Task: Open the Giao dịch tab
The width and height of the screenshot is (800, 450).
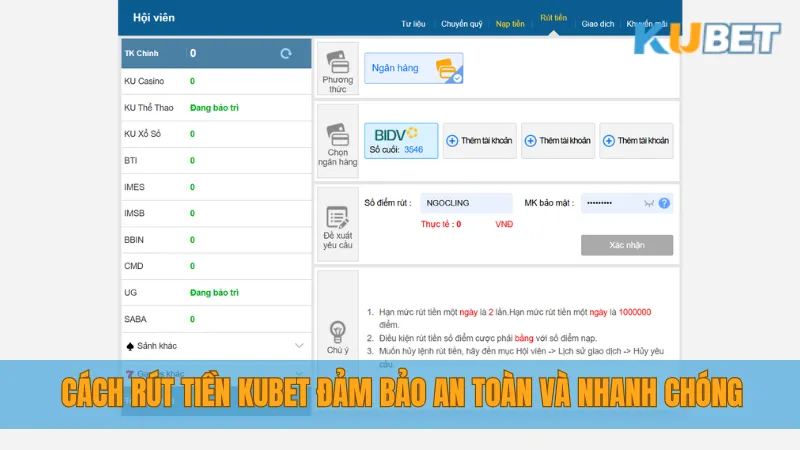Action: tap(598, 24)
